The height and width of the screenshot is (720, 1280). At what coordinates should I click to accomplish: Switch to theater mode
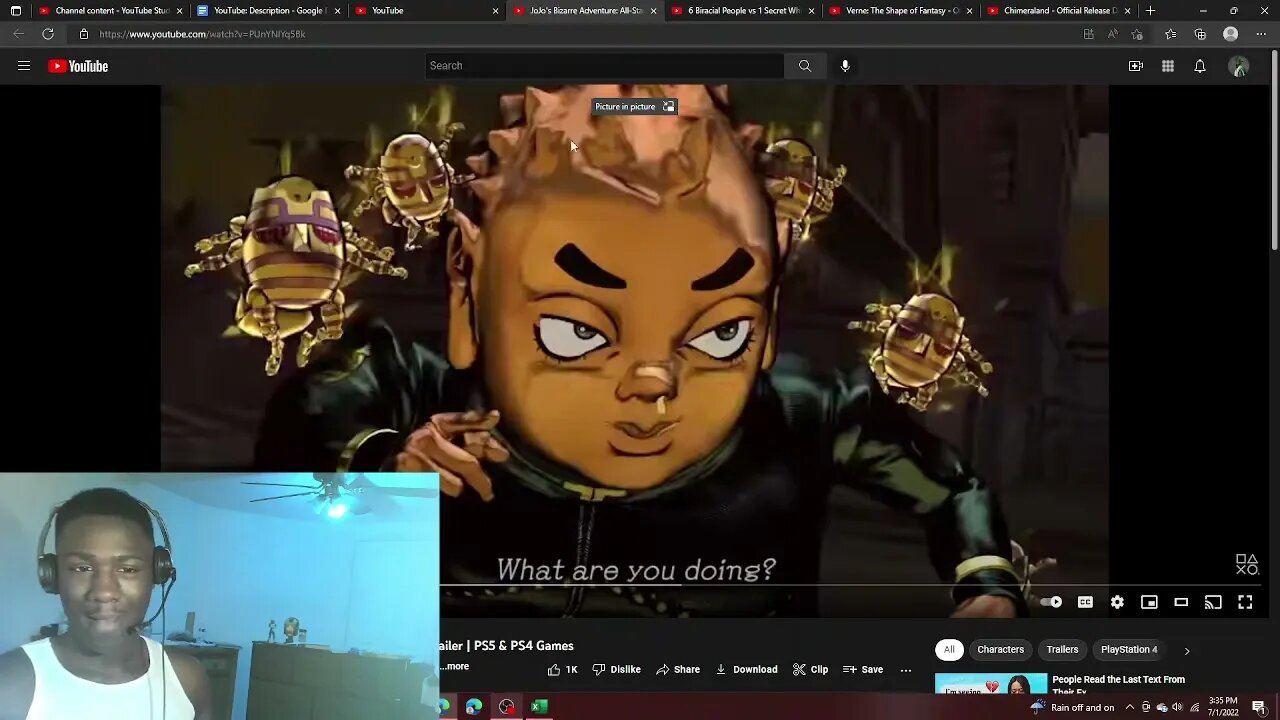[1181, 602]
